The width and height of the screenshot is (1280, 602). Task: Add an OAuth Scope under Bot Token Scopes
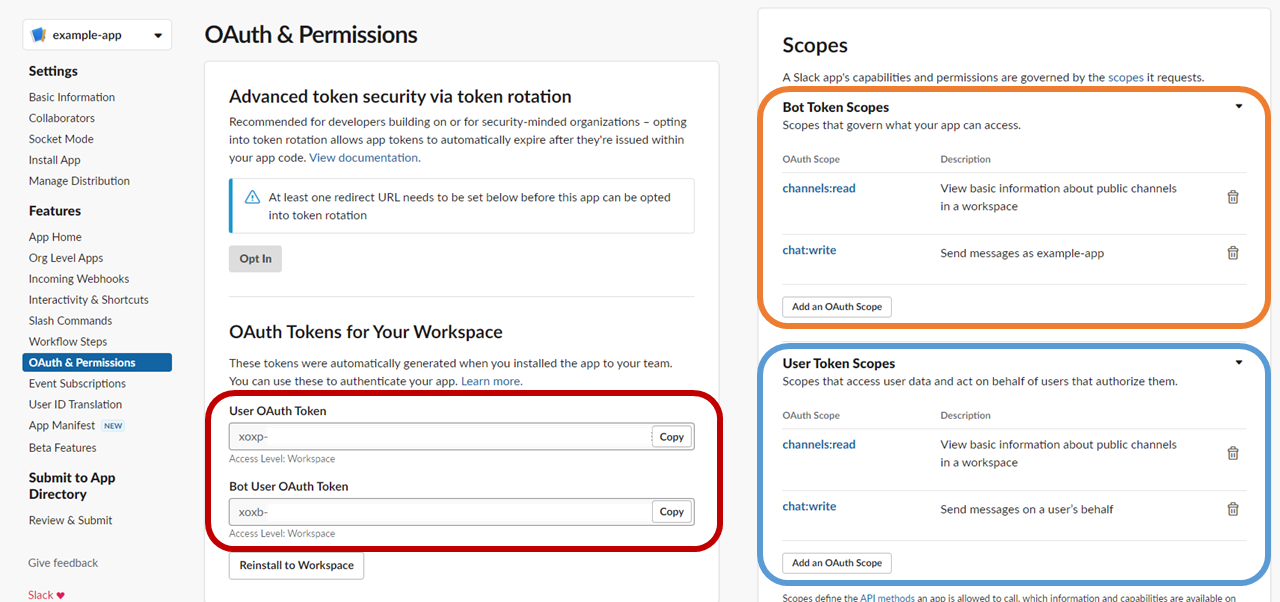click(836, 307)
